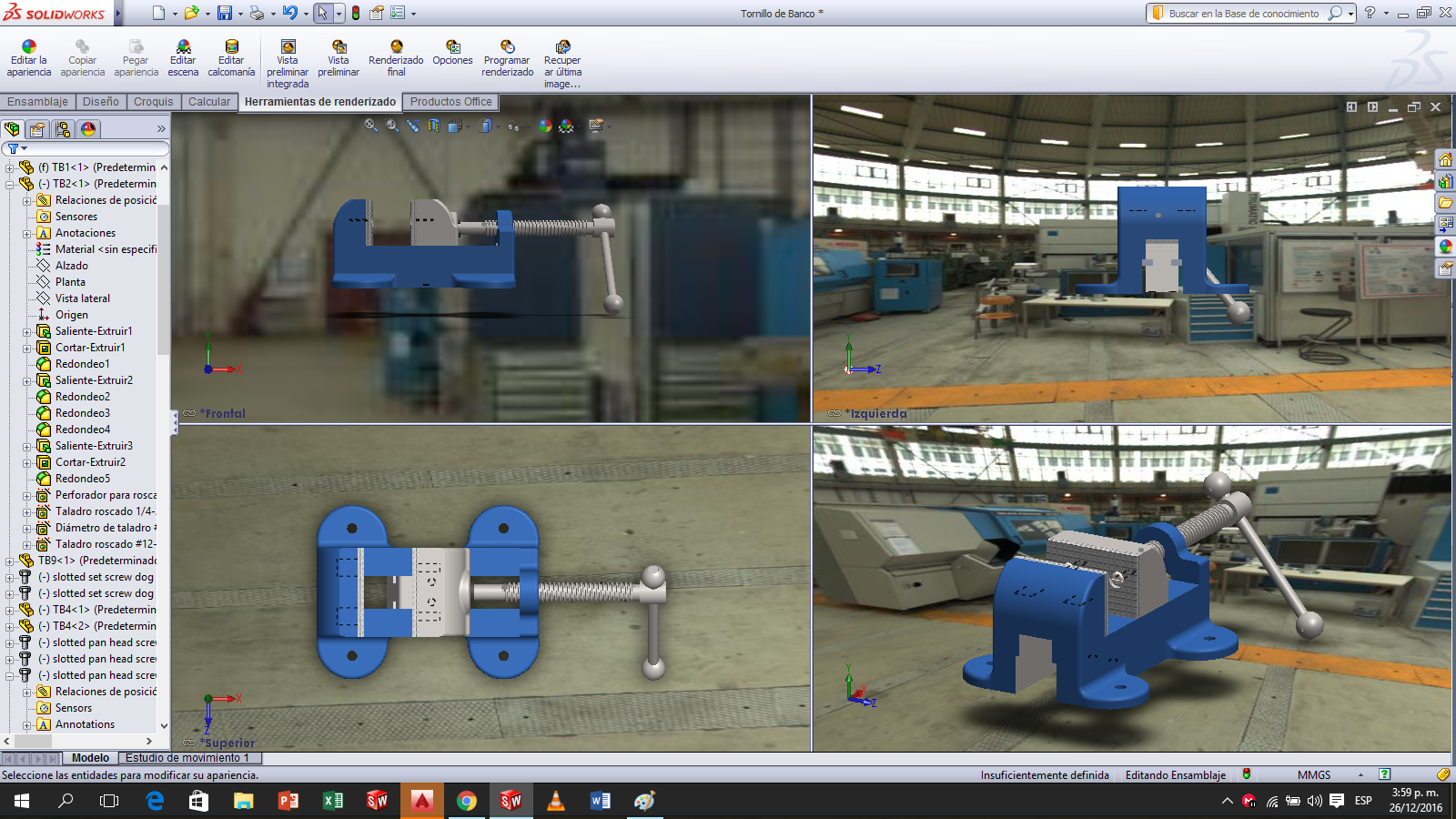Click the search magnifier in the knowledge base box
Screen dimensions: 1456x819
[x=1334, y=14]
